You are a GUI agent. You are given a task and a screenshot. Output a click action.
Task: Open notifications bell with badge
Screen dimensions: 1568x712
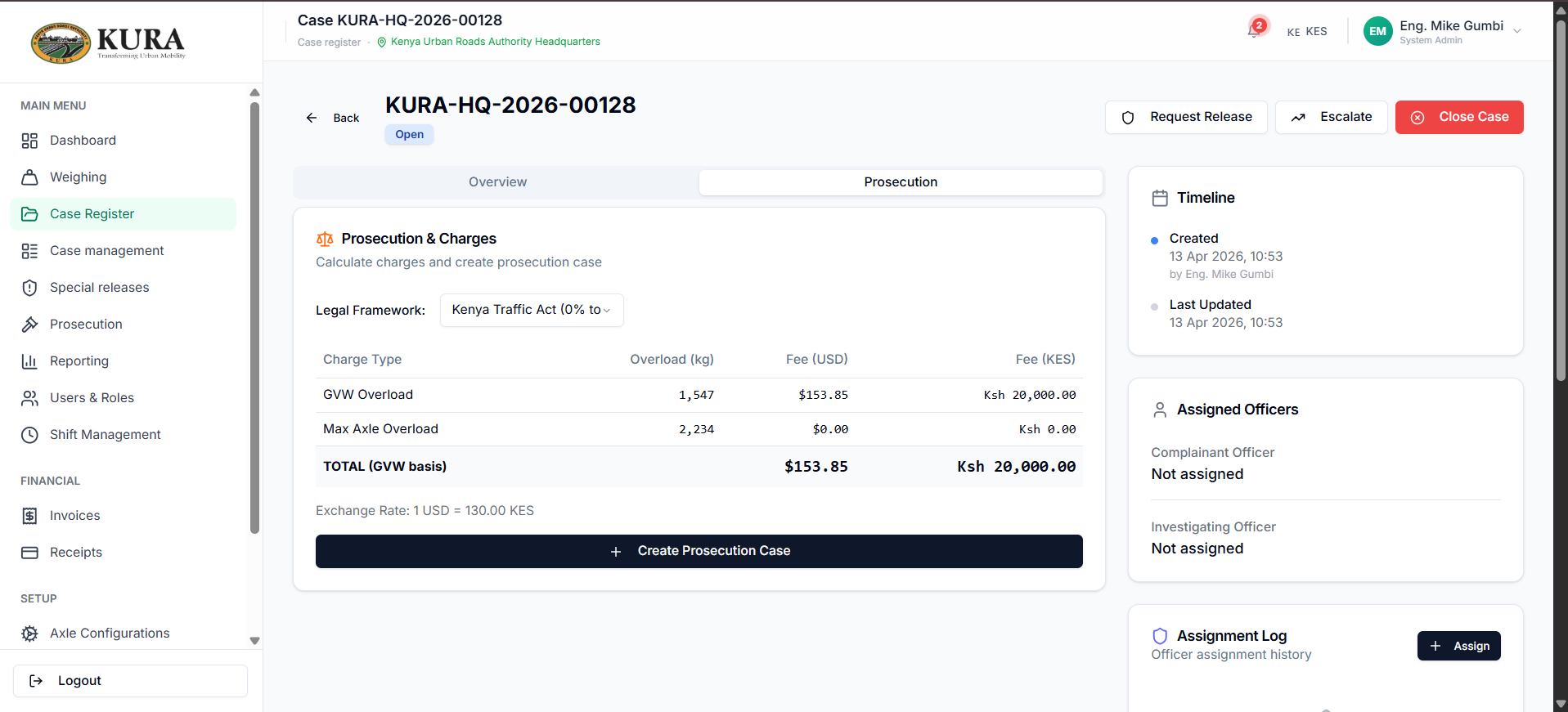click(x=1256, y=29)
